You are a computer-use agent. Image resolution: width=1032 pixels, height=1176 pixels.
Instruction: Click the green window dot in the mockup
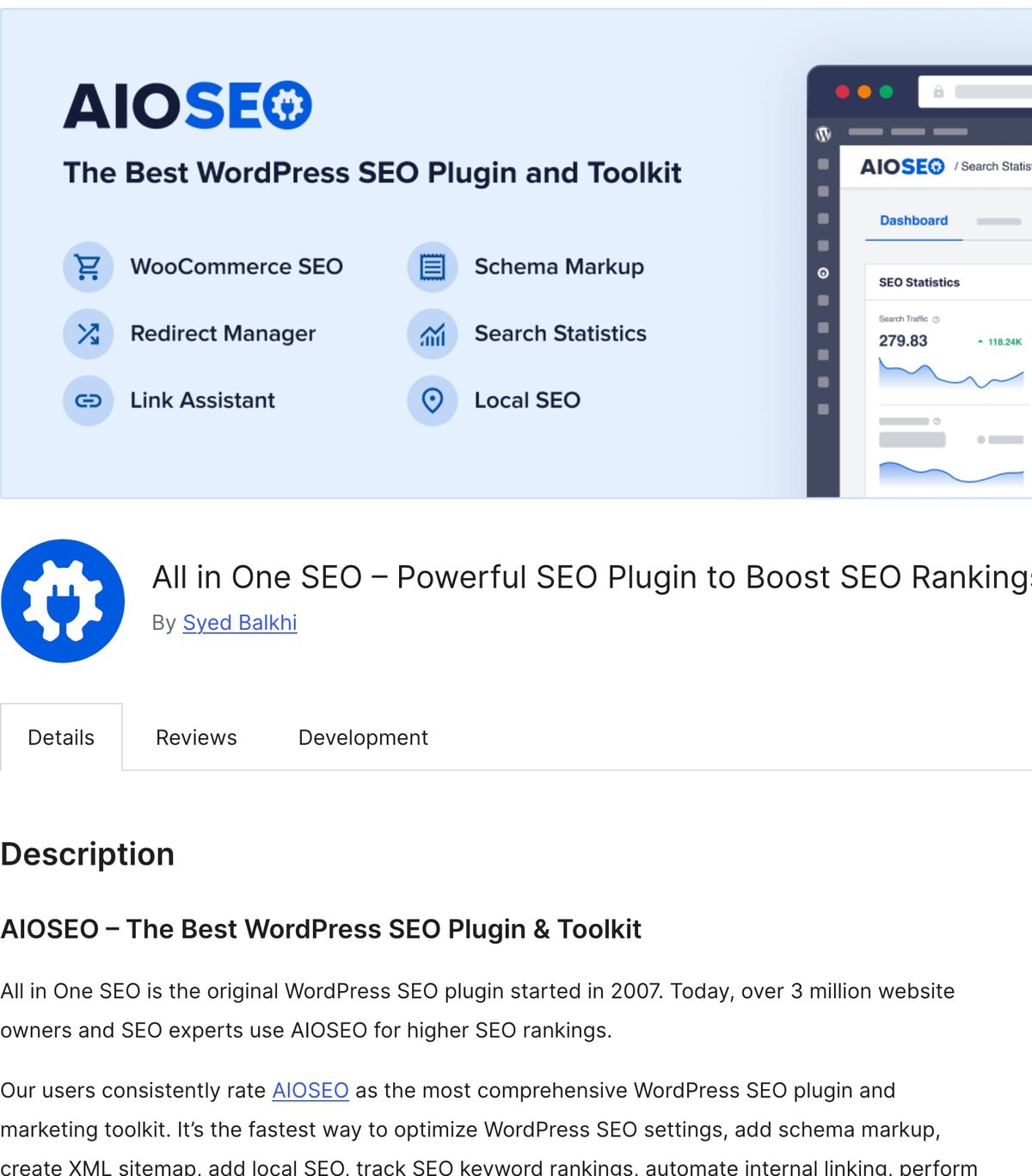pyautogui.click(x=887, y=92)
